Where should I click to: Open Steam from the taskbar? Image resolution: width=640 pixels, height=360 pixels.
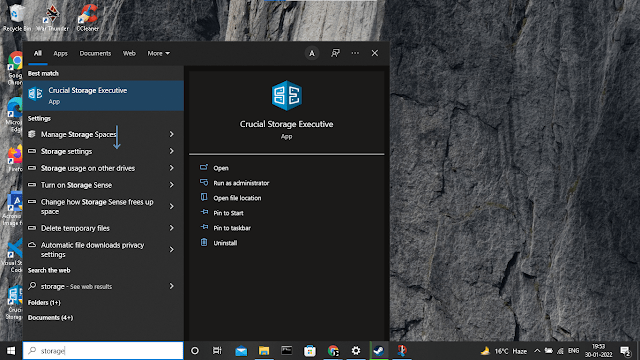pyautogui.click(x=379, y=351)
